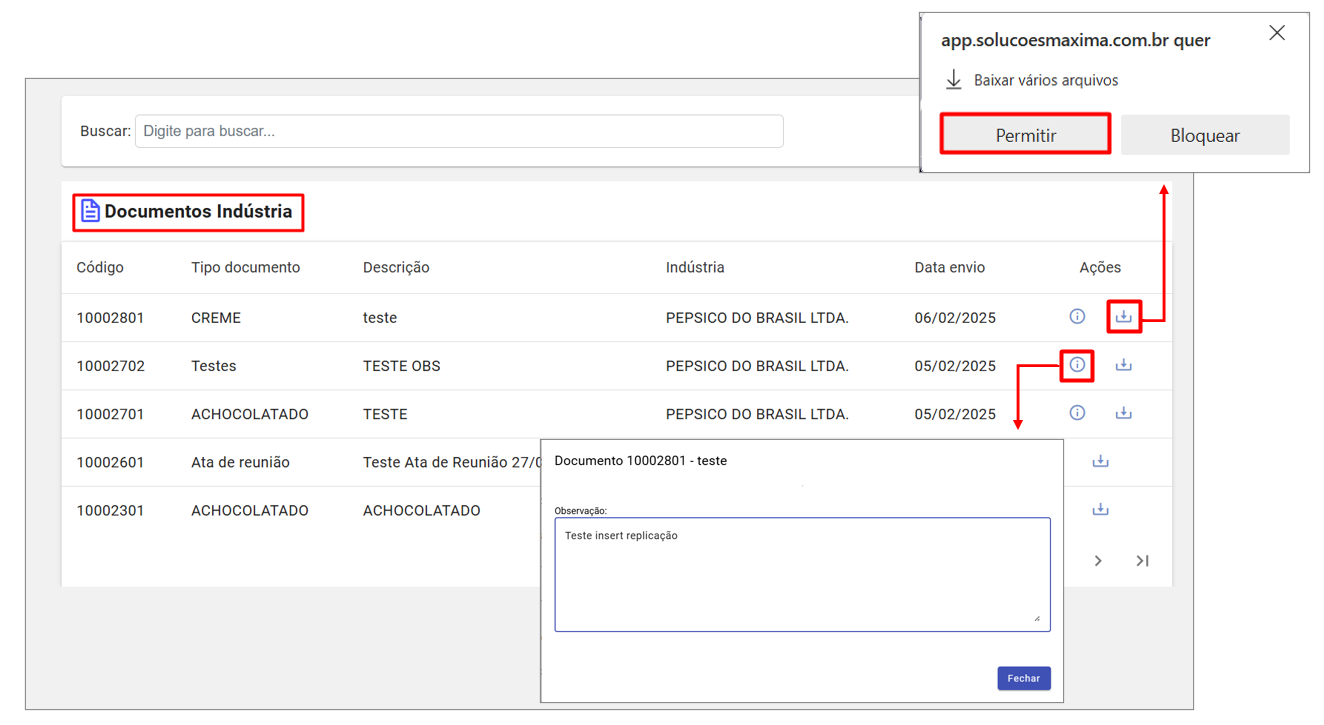This screenshot has height=725, width=1324.
Task: Download document 10002701 ACHOCOLATADO
Action: (x=1123, y=413)
